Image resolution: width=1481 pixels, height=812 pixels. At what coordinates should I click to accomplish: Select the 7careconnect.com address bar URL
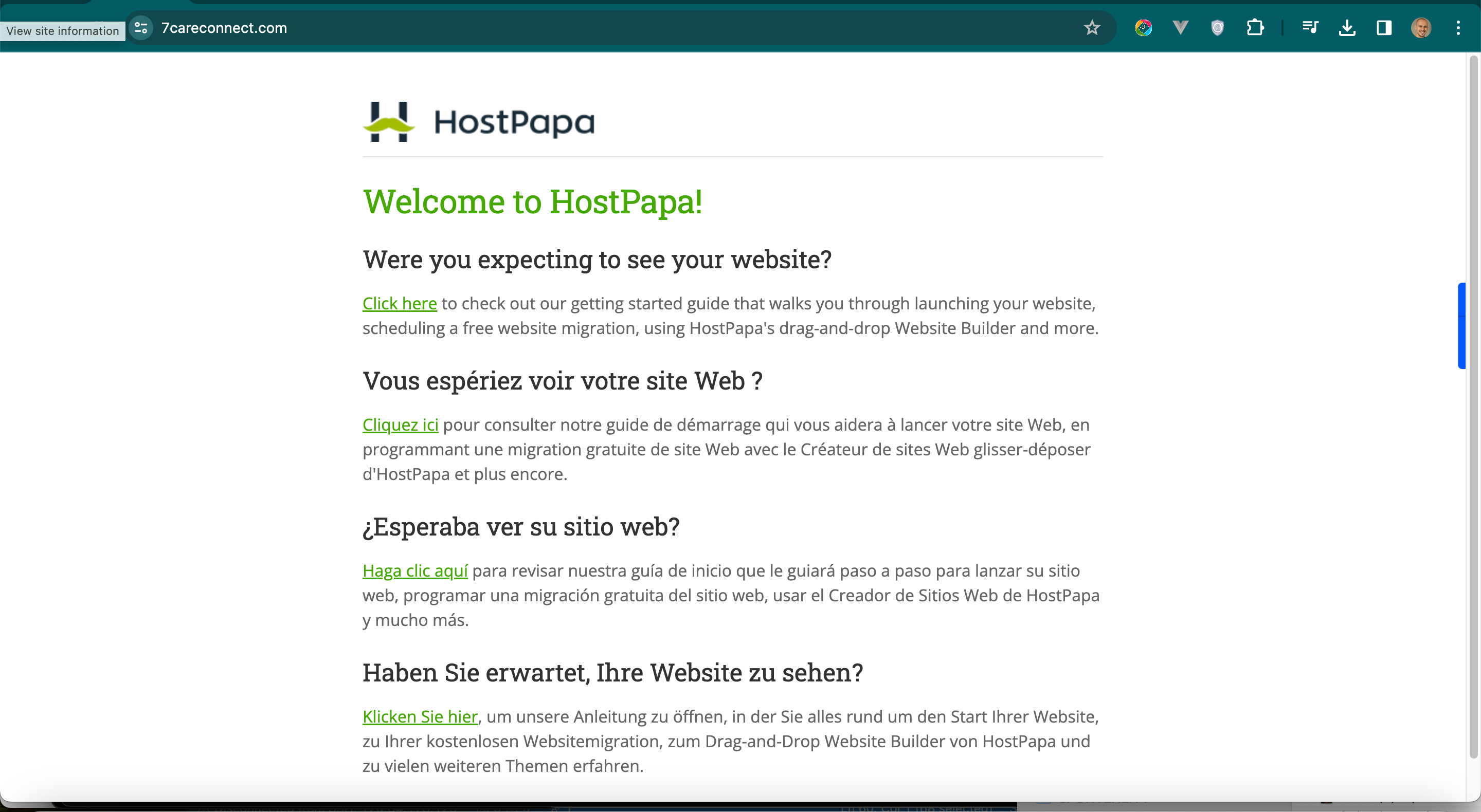click(224, 28)
